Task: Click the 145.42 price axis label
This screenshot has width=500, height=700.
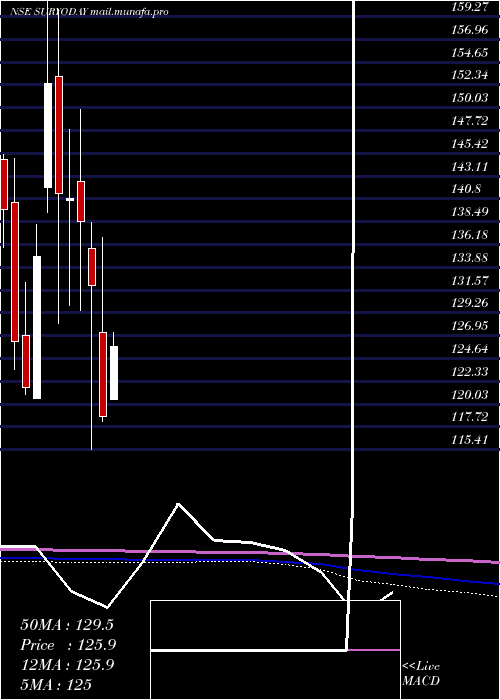Action: [x=470, y=144]
